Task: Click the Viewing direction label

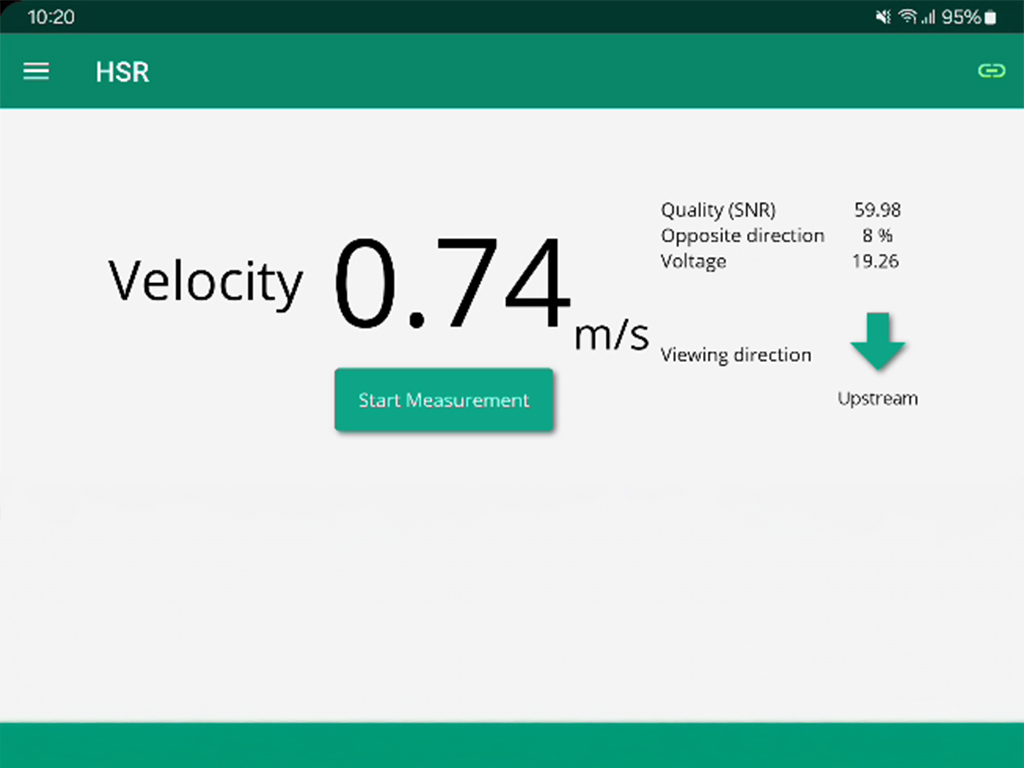Action: 736,355
